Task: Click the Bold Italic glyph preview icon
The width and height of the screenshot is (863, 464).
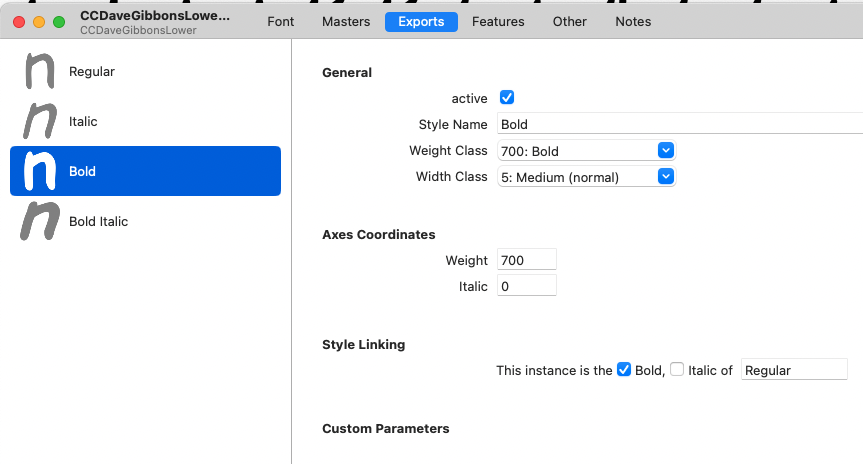Action: pos(39,221)
